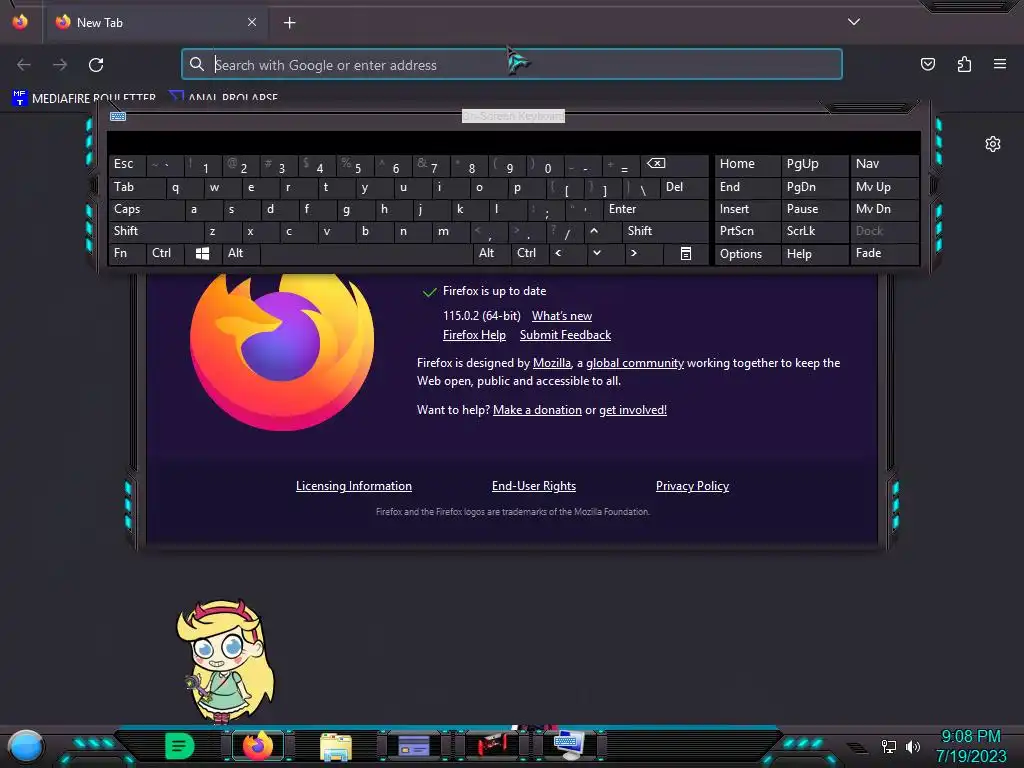Expand the list all tabs chevron
Screen dimensions: 1024x768
point(854,22)
